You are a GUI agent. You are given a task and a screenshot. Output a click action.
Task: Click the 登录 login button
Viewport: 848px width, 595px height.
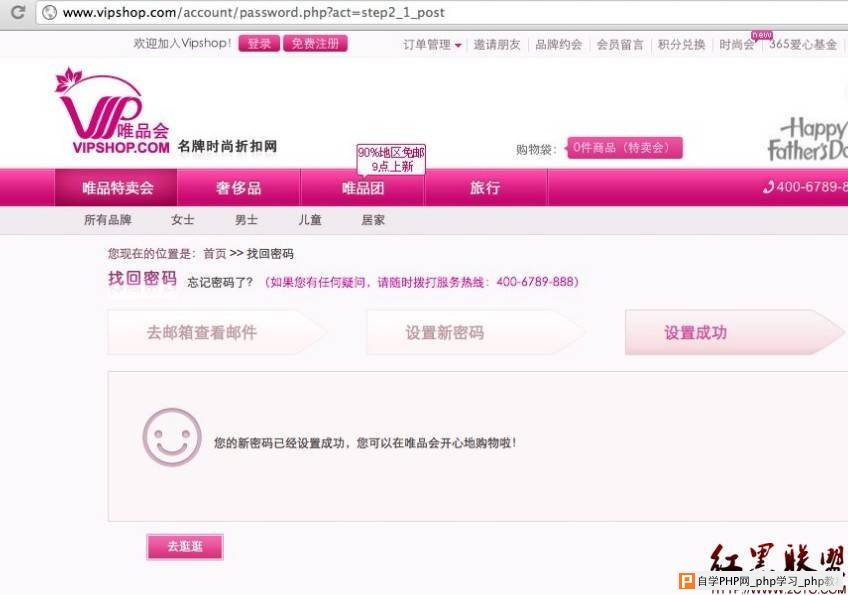click(x=259, y=43)
